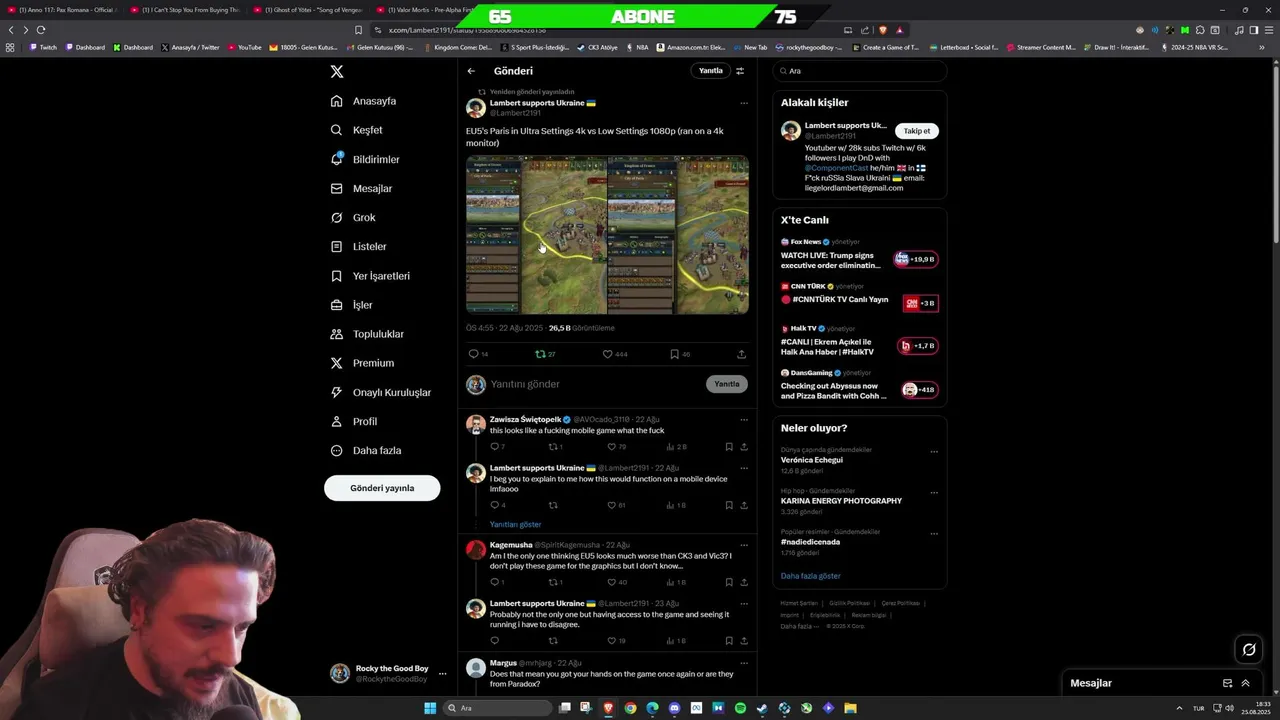Image resolution: width=1280 pixels, height=720 pixels.
Task: Repost the main post with 27 reposts
Action: point(545,354)
